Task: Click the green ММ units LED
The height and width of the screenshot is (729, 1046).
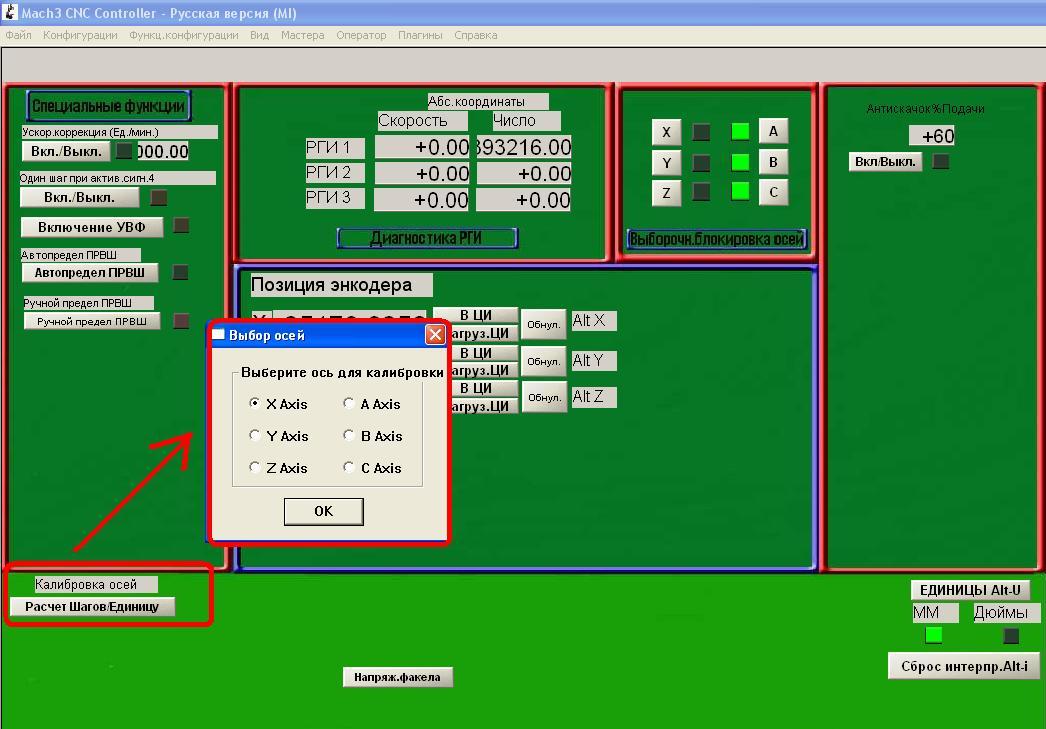Action: point(934,634)
